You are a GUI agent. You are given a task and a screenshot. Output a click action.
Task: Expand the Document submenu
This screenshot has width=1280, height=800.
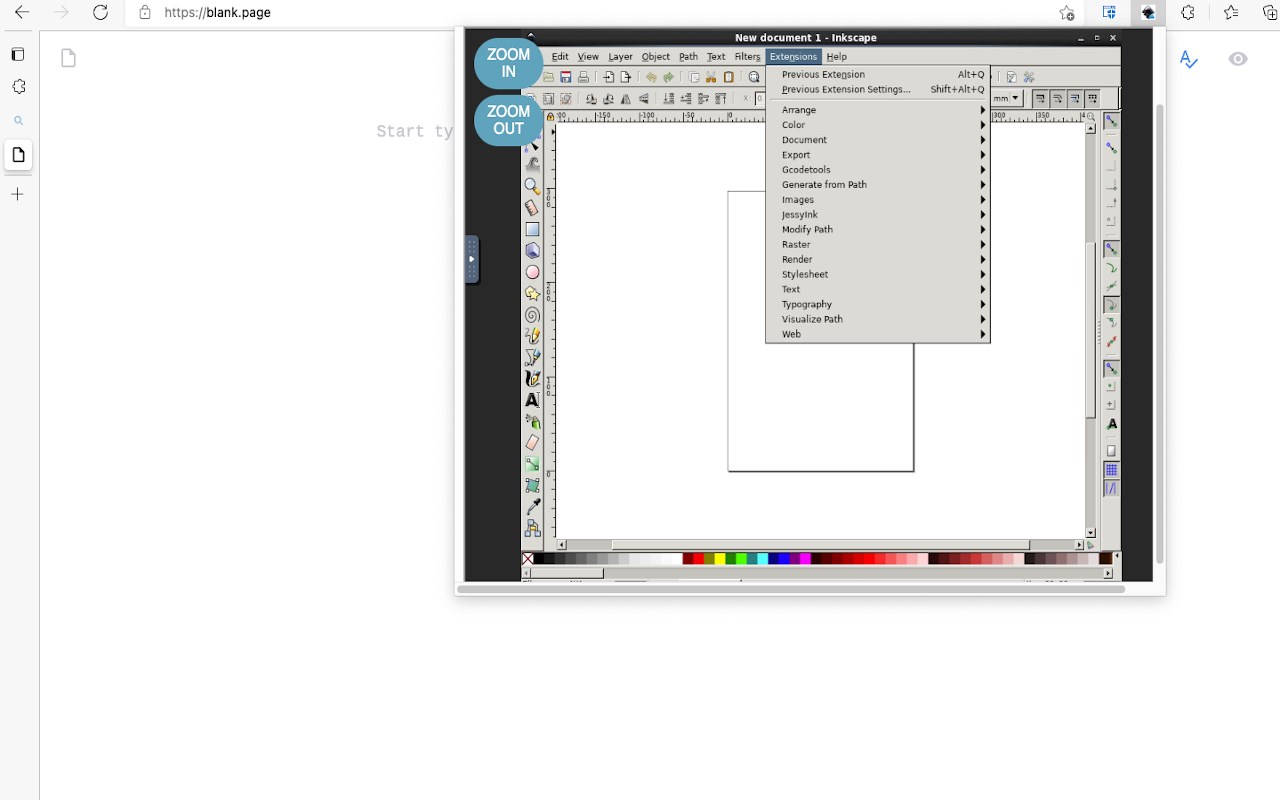pyautogui.click(x=878, y=140)
